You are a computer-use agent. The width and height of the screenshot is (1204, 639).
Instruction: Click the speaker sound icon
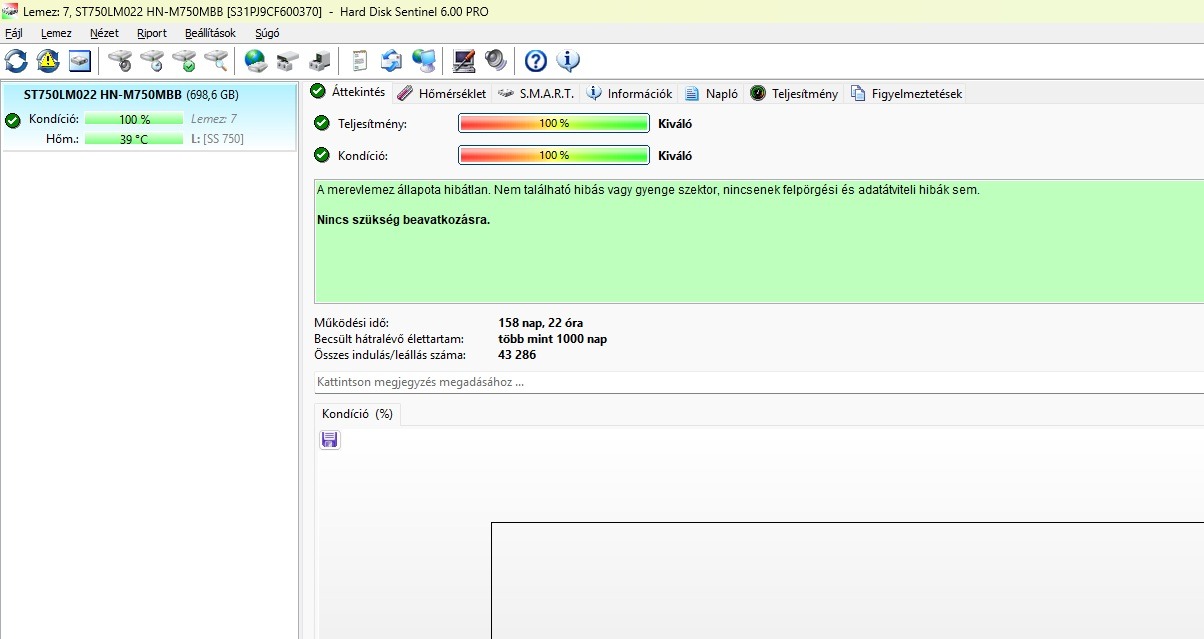coord(496,61)
